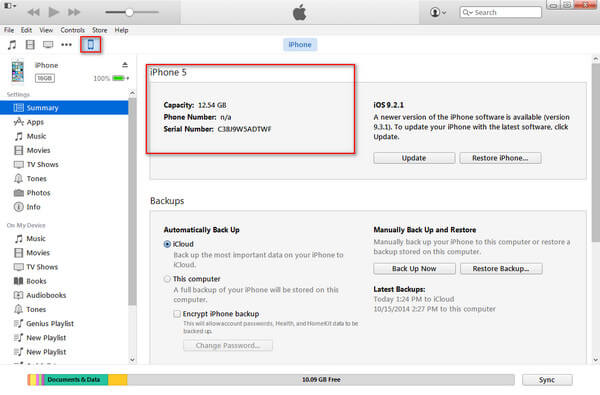Image resolution: width=600 pixels, height=395 pixels.
Task: Select Movies under On My Device
Action: (x=64, y=253)
